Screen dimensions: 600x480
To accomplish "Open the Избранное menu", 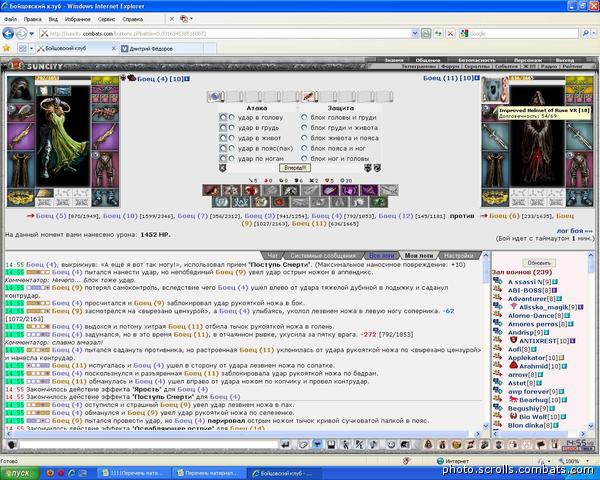I will 78,19.
